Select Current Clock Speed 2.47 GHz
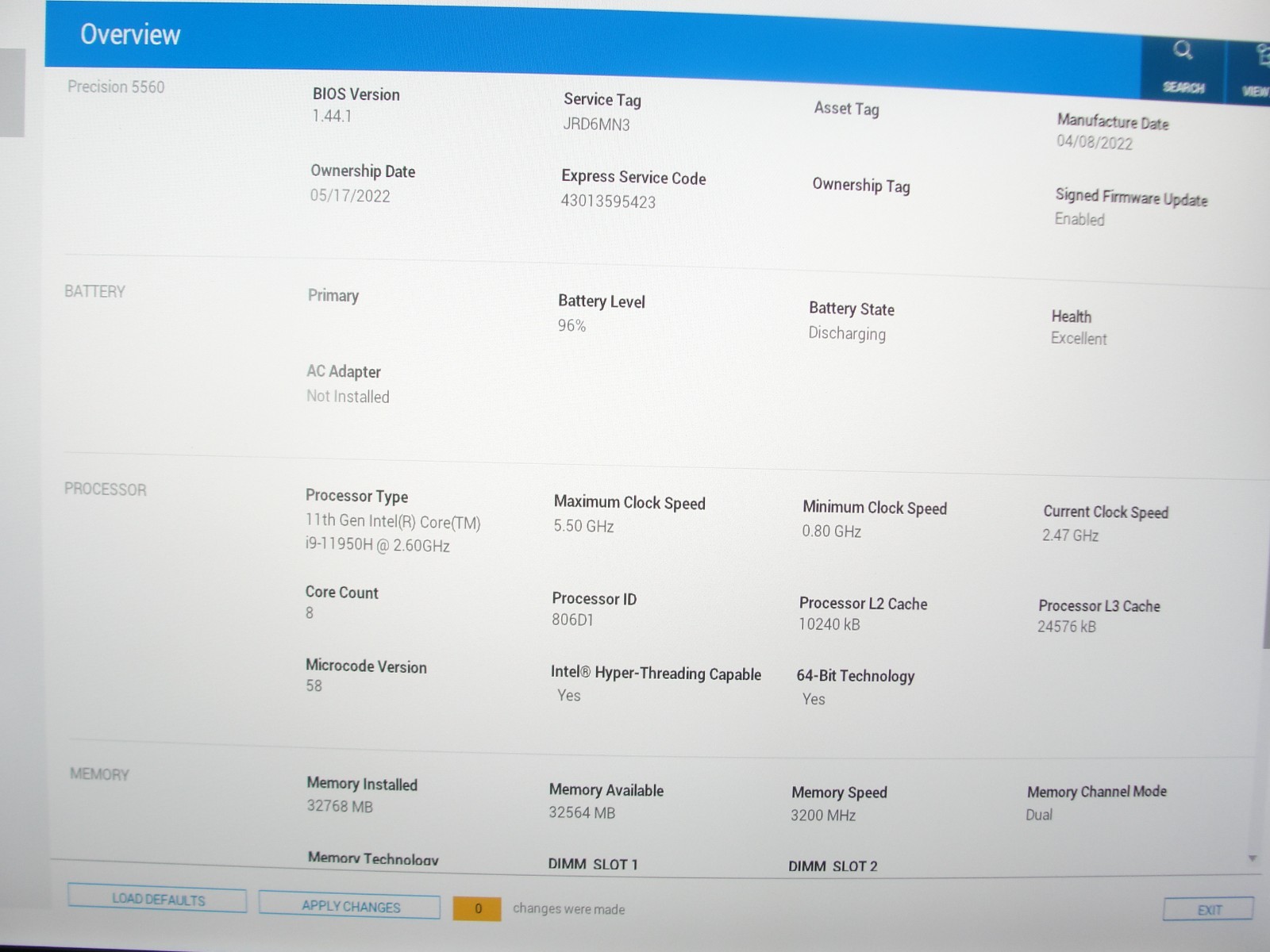 pos(1070,535)
